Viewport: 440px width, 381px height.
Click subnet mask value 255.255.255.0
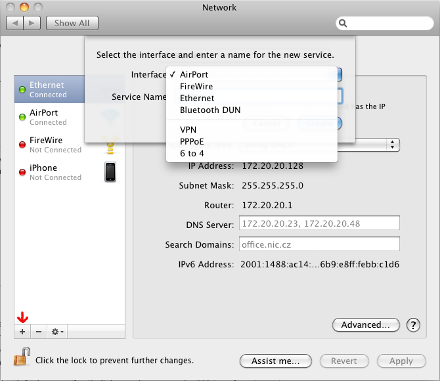[273, 186]
